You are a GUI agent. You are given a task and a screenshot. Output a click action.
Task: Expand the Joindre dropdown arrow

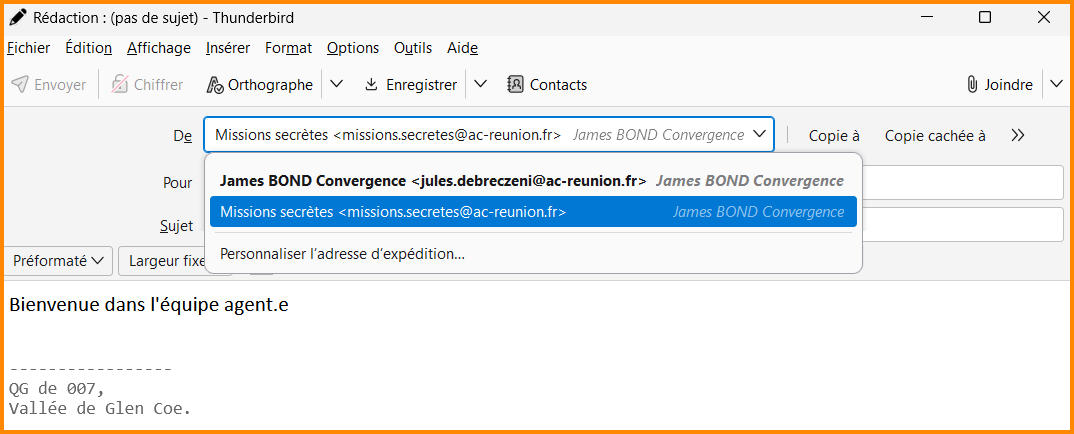click(x=1057, y=85)
